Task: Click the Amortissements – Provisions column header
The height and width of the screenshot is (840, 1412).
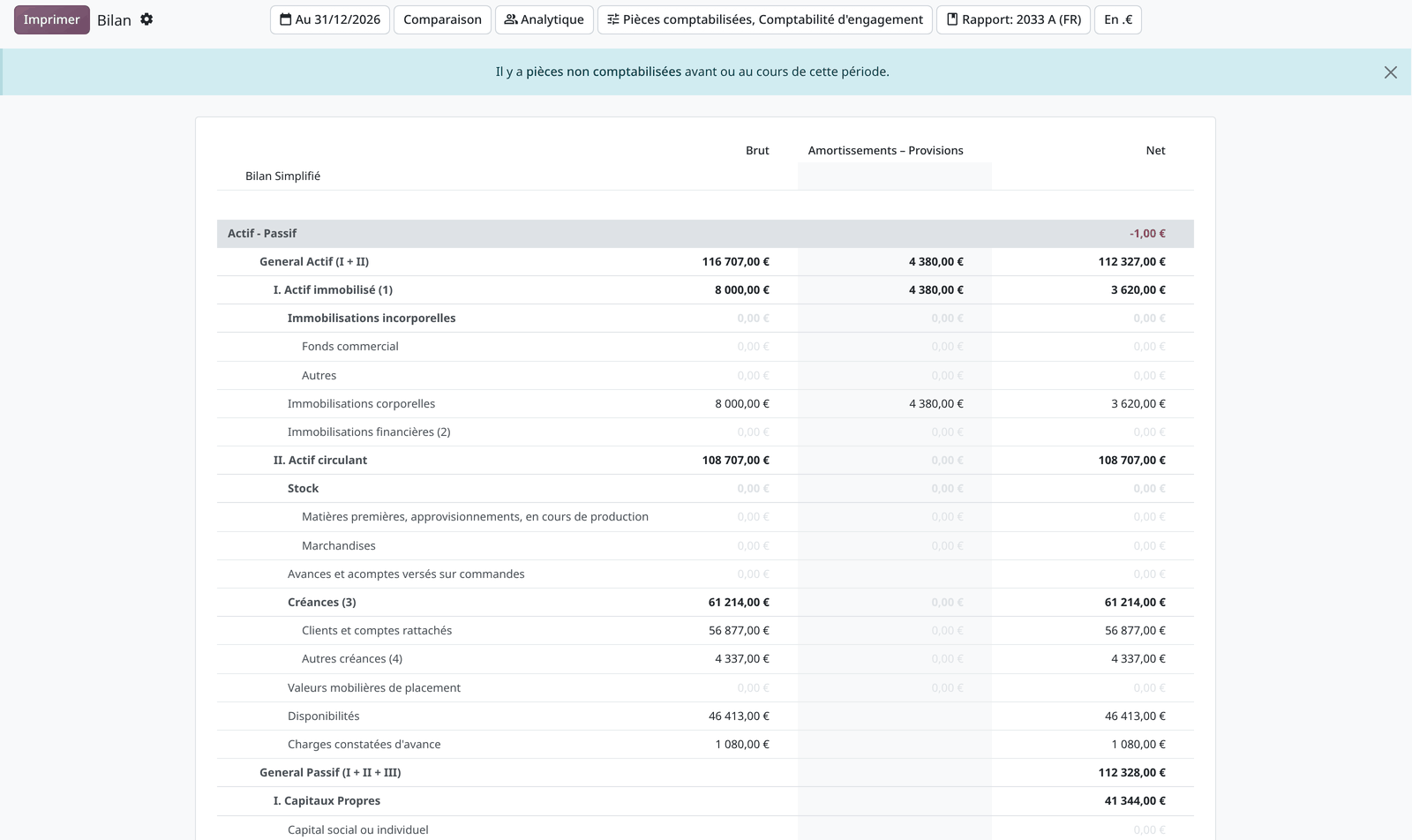Action: 885,151
